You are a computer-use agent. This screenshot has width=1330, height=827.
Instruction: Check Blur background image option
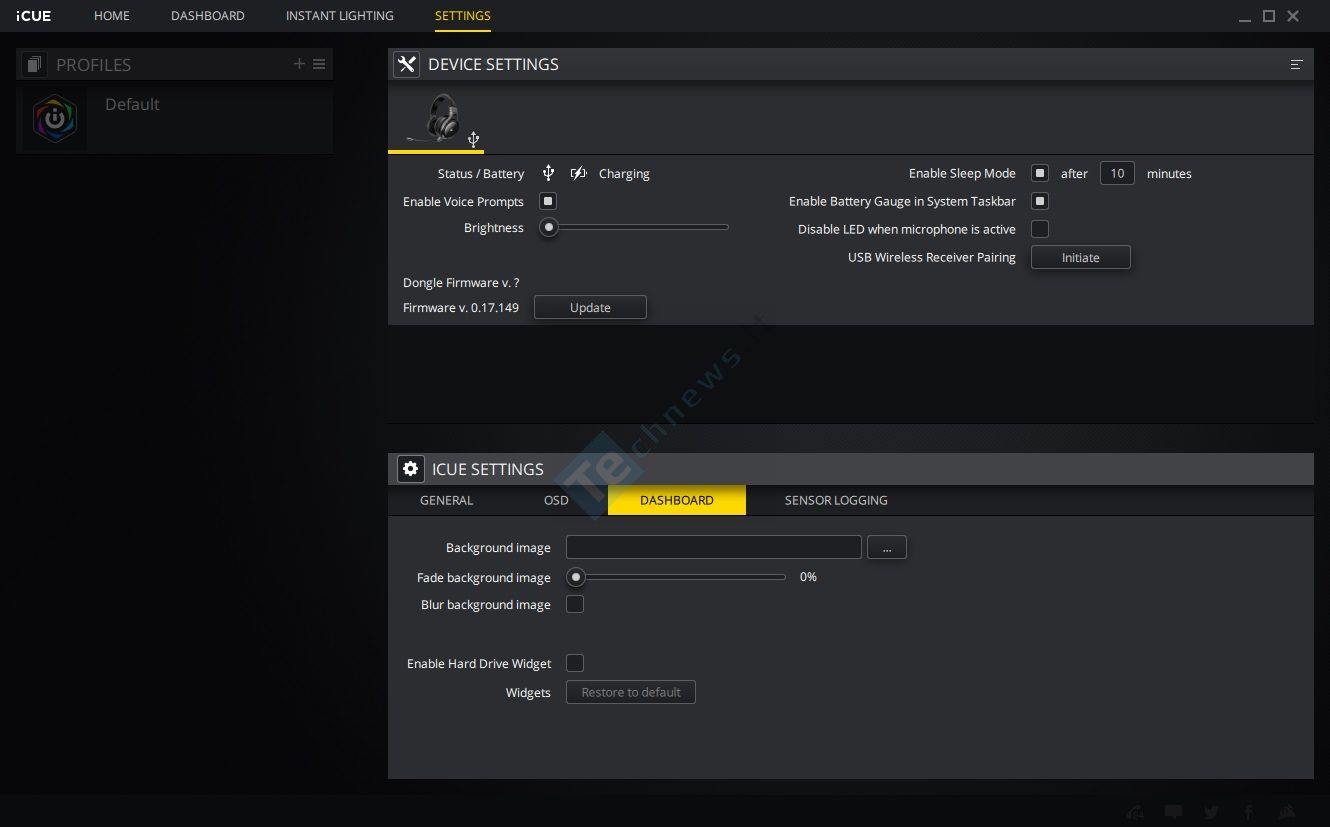[x=575, y=604]
